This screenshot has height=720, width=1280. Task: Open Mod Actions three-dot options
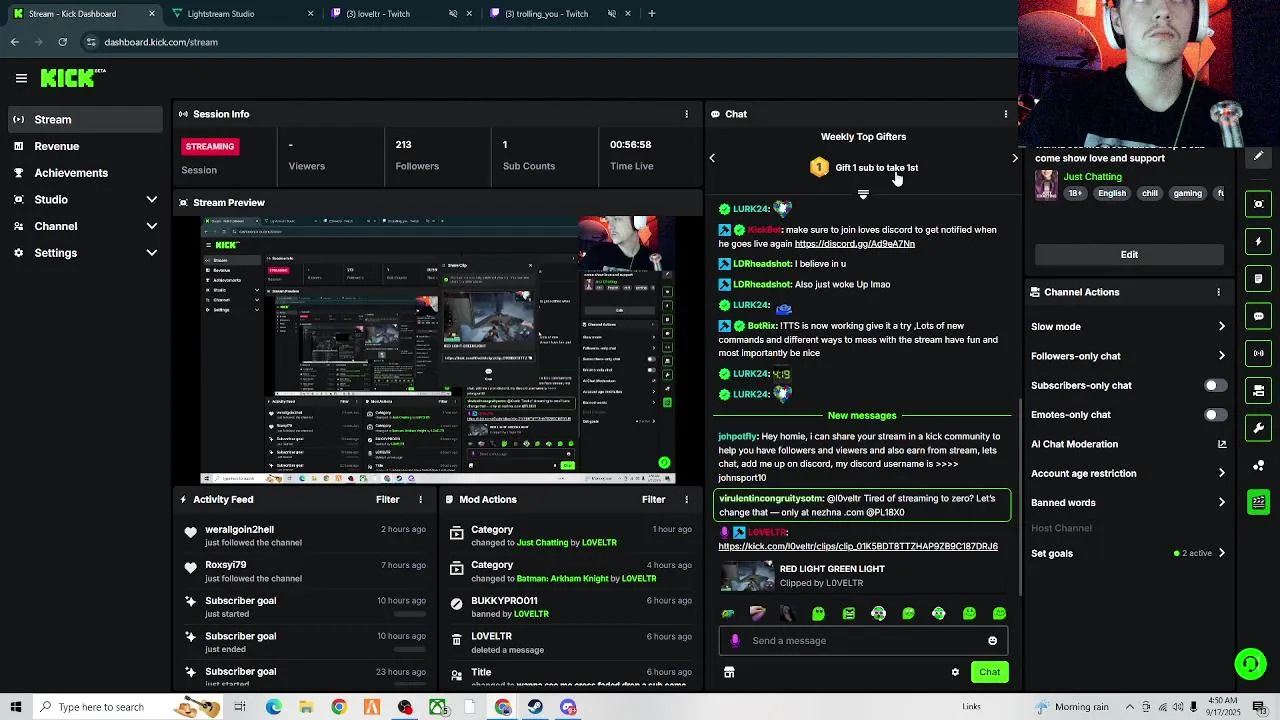(686, 499)
